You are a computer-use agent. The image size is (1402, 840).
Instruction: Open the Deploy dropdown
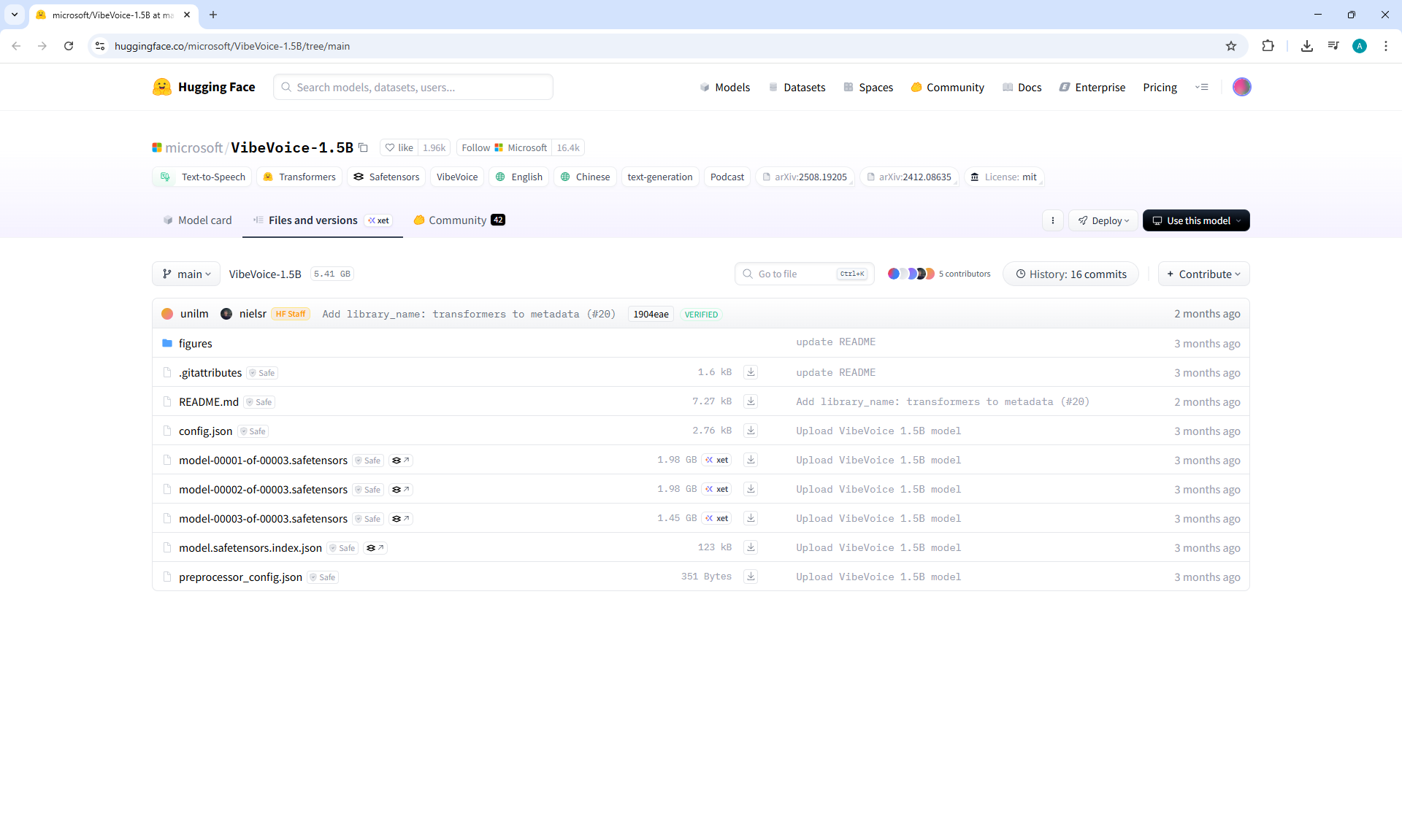coord(1103,220)
